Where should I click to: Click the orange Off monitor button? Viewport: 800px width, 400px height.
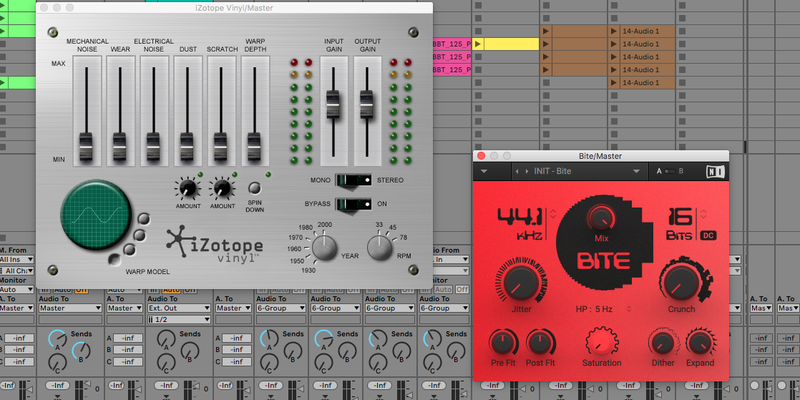pos(81,289)
